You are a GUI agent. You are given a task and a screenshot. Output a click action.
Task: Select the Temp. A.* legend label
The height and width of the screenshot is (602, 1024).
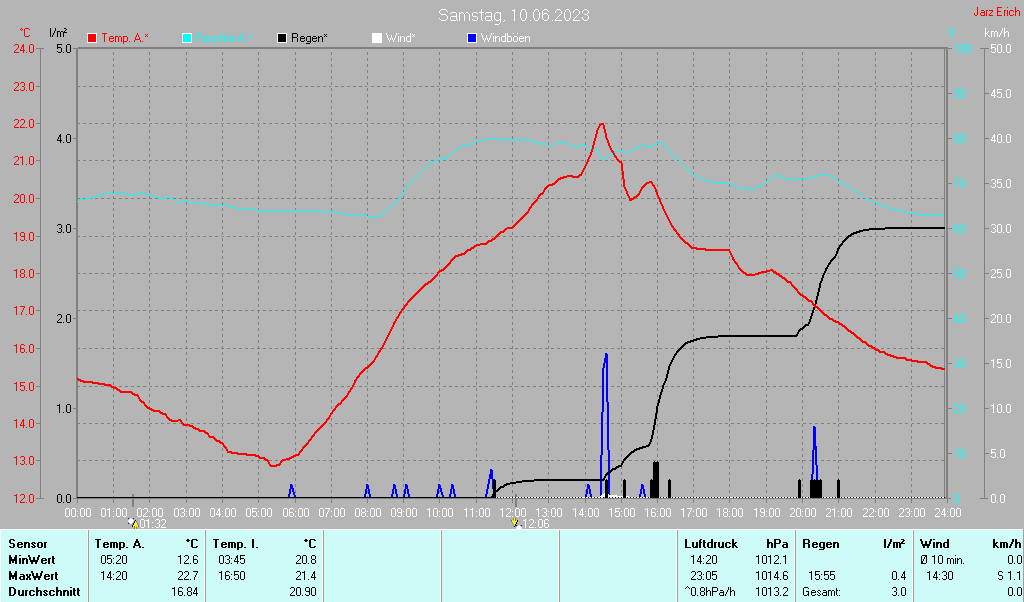(125, 39)
